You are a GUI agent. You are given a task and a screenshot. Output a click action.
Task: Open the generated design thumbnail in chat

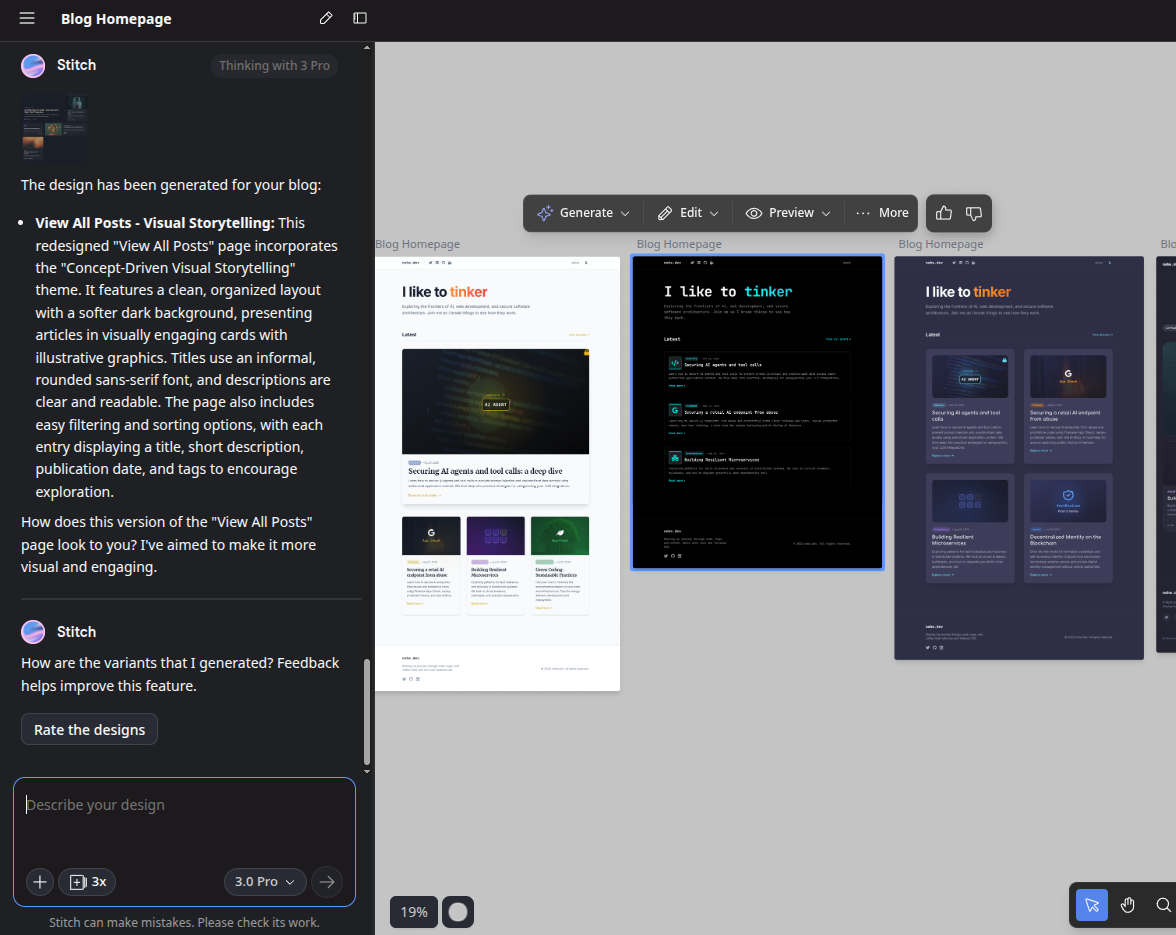[55, 127]
